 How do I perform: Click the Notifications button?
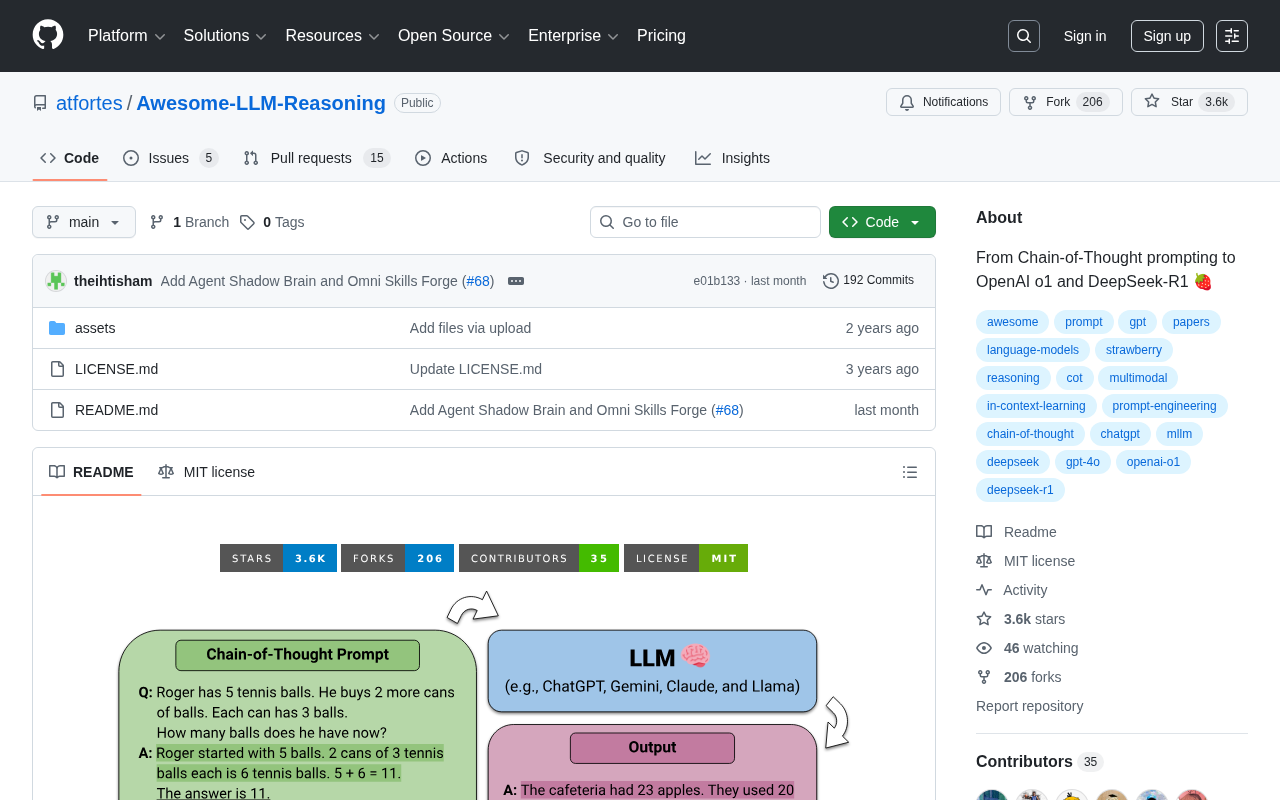[x=943, y=102]
